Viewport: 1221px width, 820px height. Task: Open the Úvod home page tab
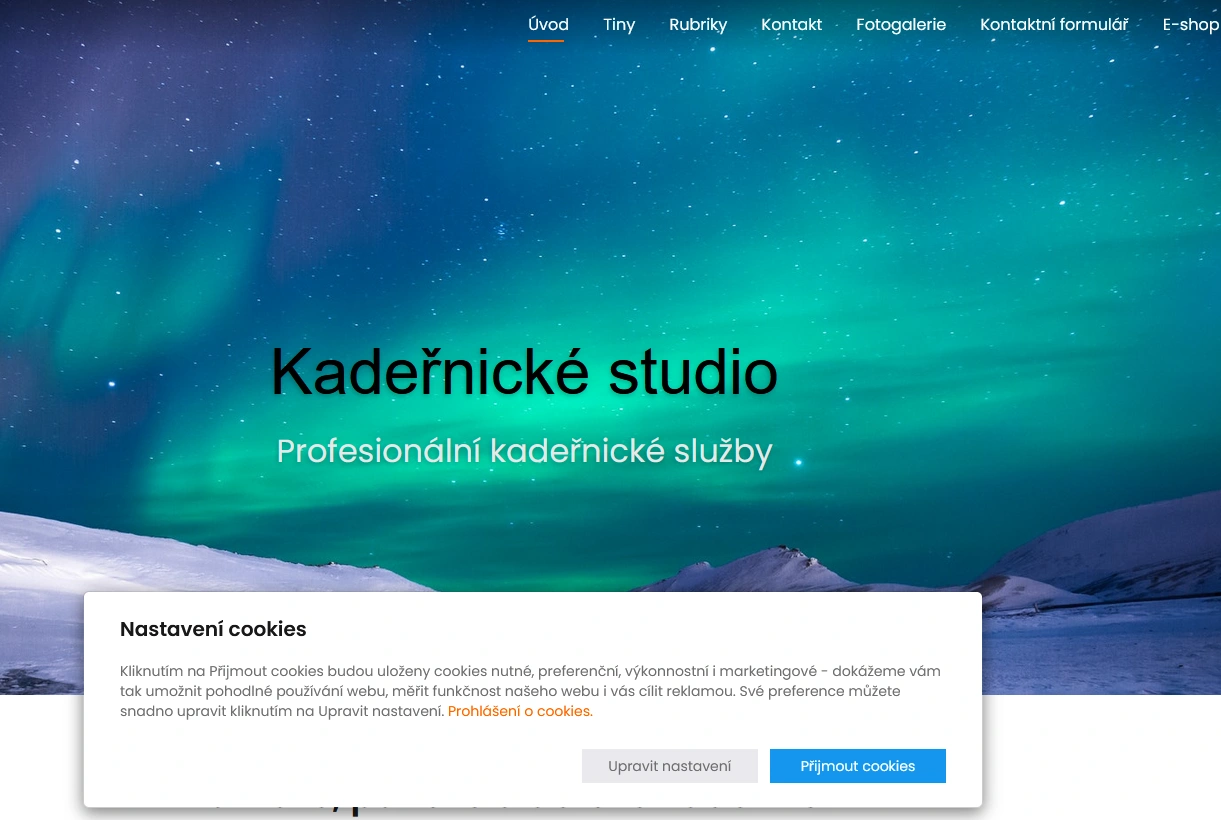[x=548, y=25]
